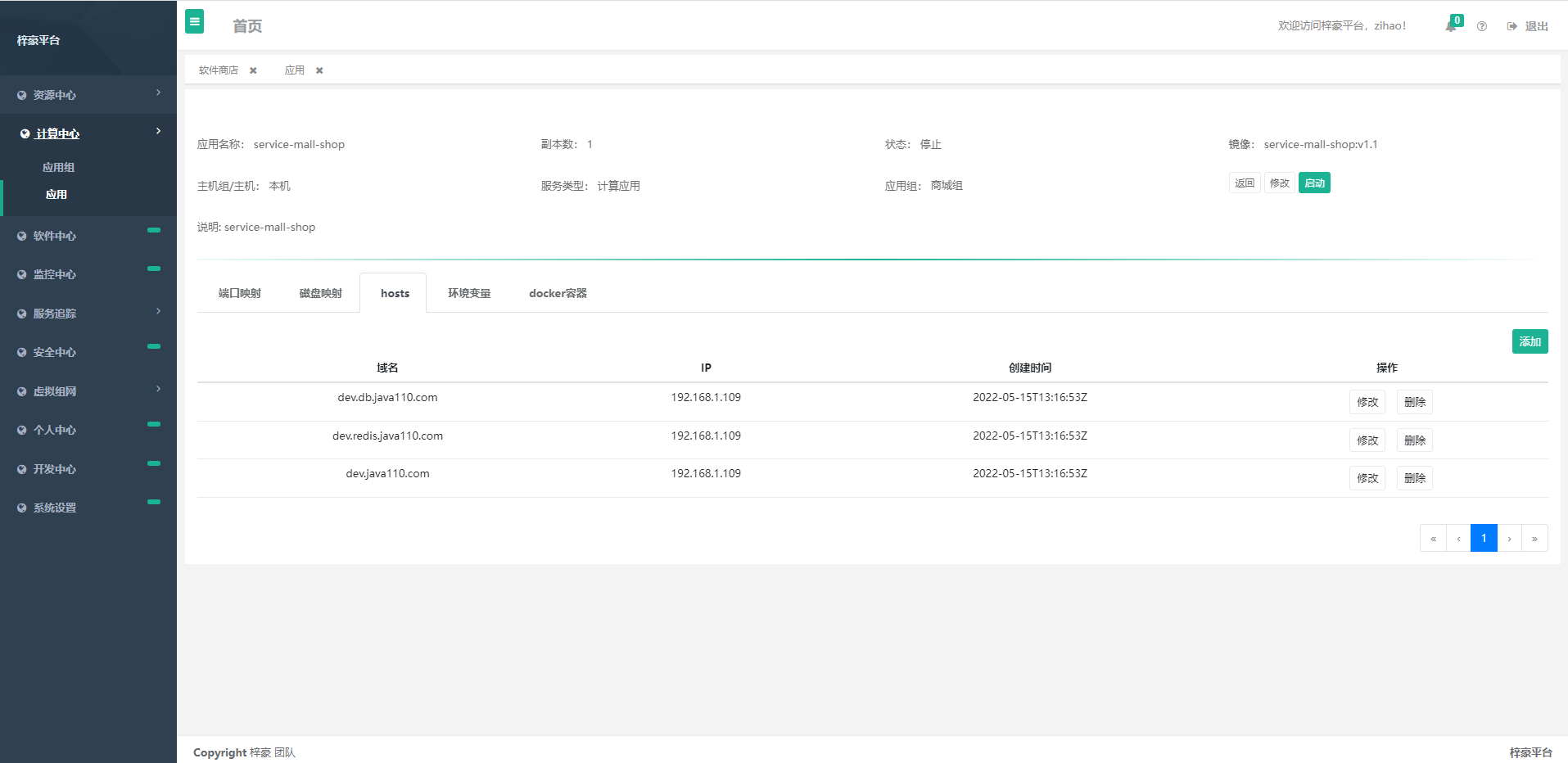Collapse the 计算中心 menu chevron

[158, 131]
